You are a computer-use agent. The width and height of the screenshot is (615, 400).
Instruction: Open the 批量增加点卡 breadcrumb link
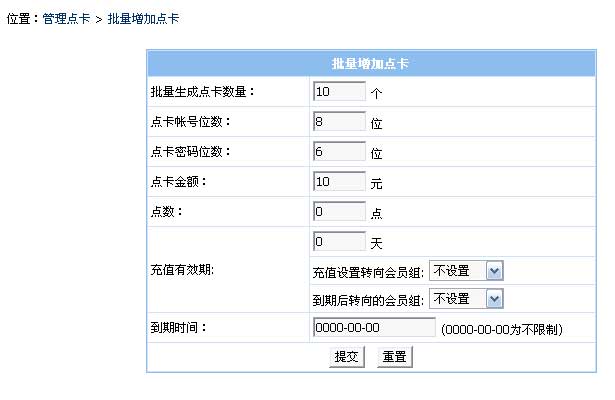(x=143, y=19)
